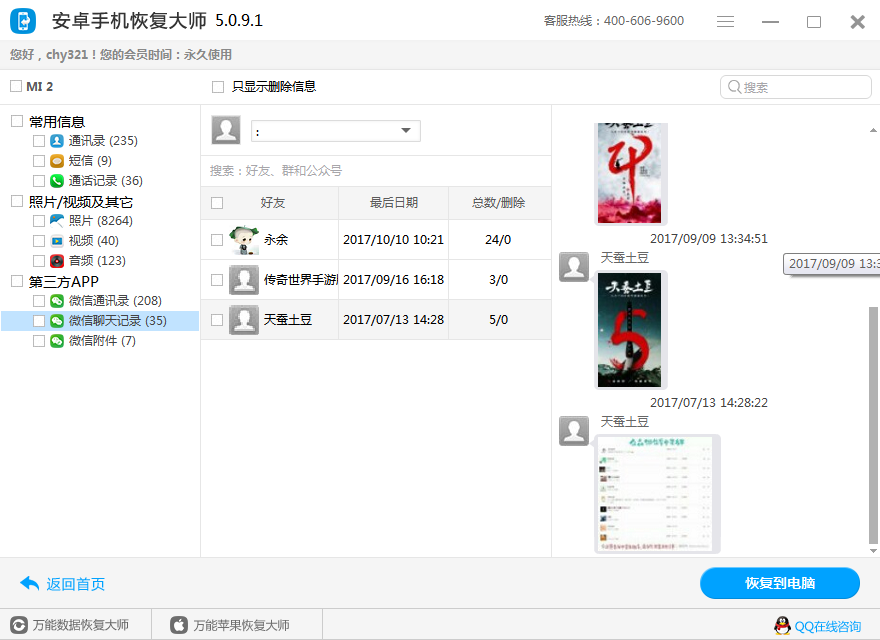Select the 传奇世界手游 conversation name

301,280
